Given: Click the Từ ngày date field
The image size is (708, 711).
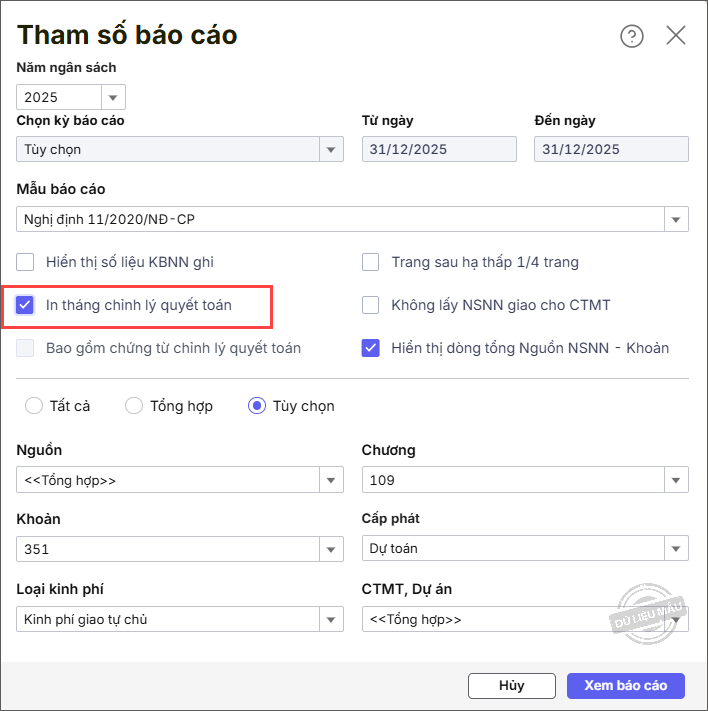Looking at the screenshot, I should coord(439,149).
